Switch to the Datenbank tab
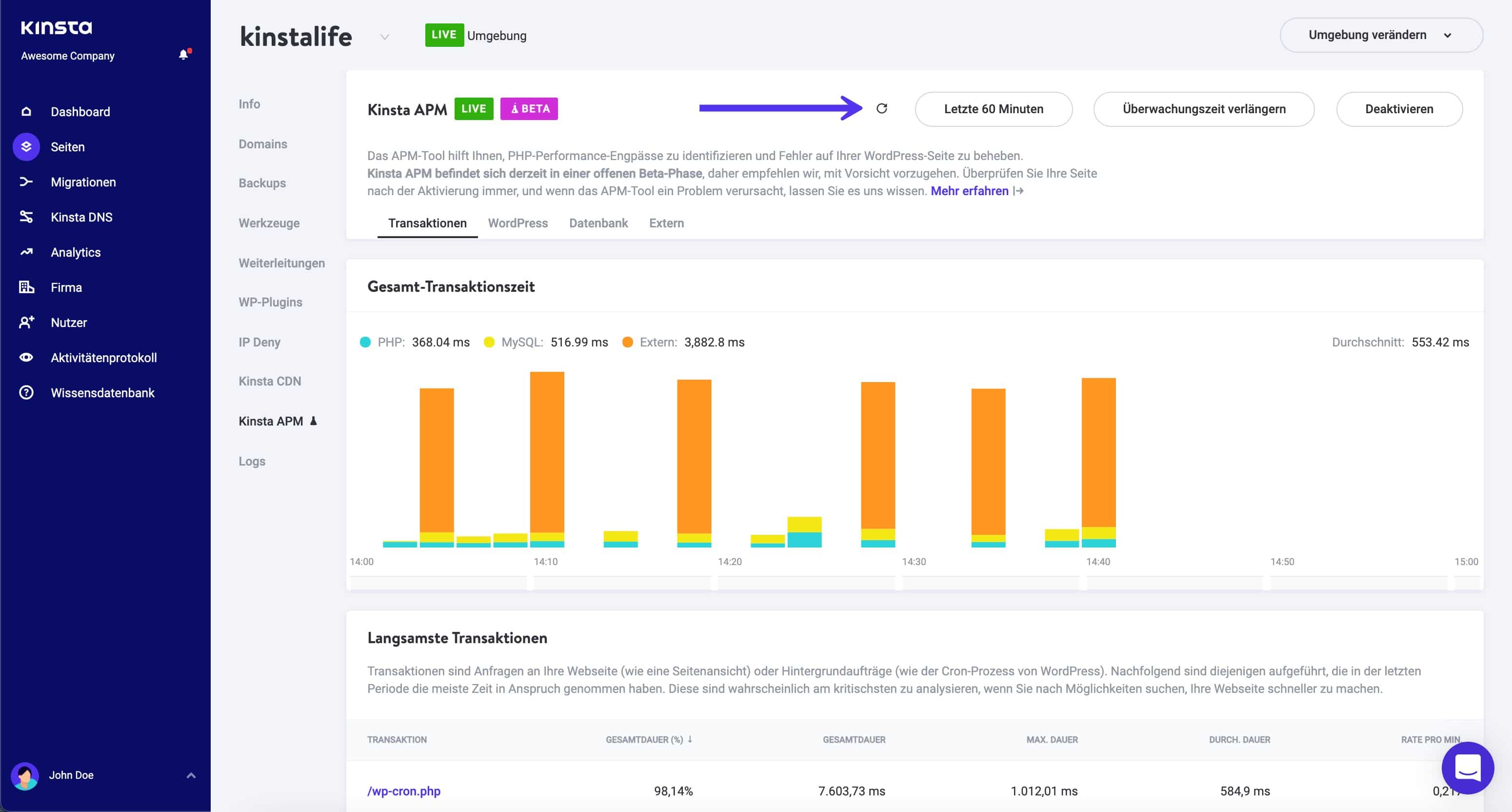The height and width of the screenshot is (812, 1512). [598, 223]
